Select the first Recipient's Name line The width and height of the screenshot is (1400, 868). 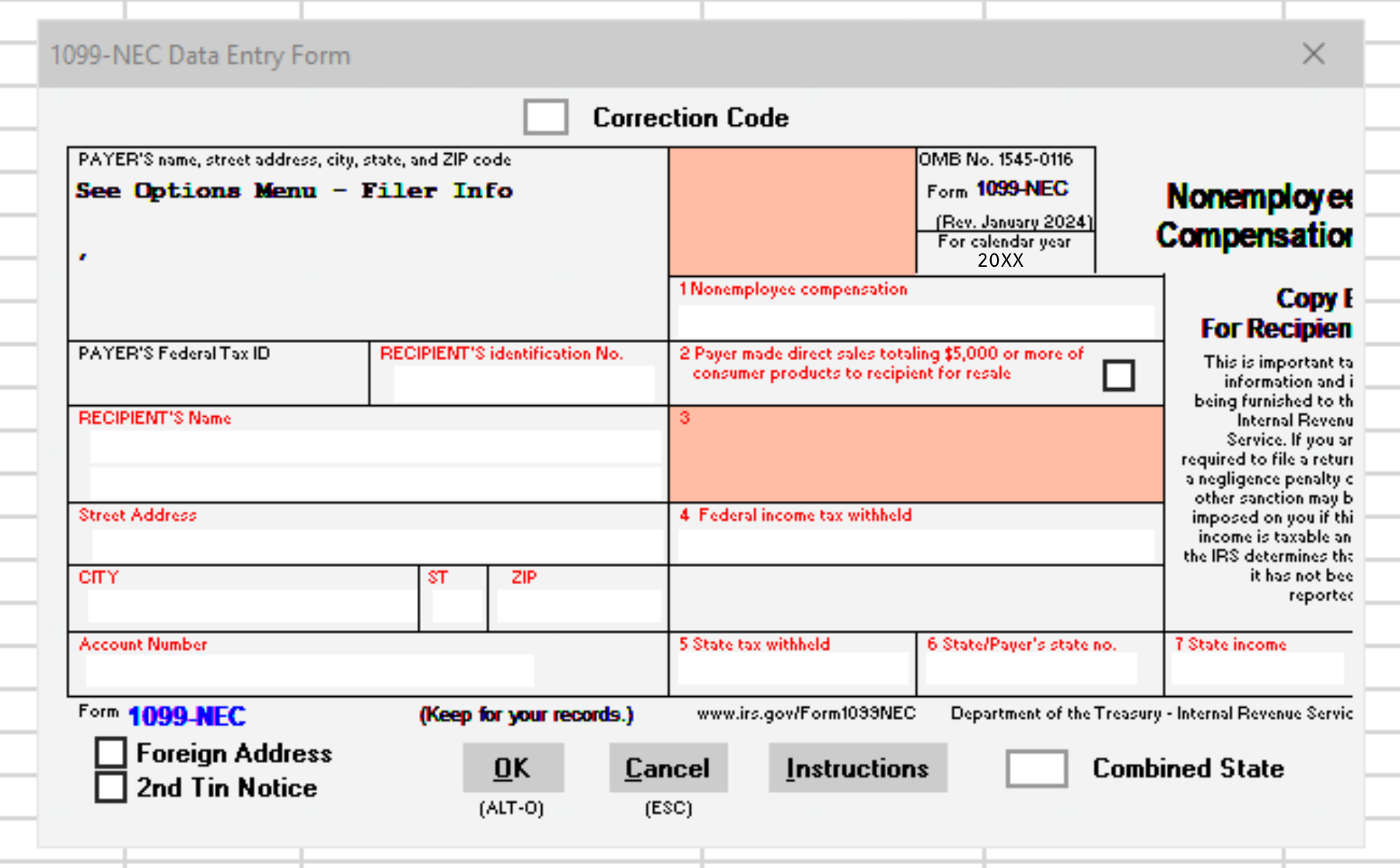pyautogui.click(x=375, y=447)
